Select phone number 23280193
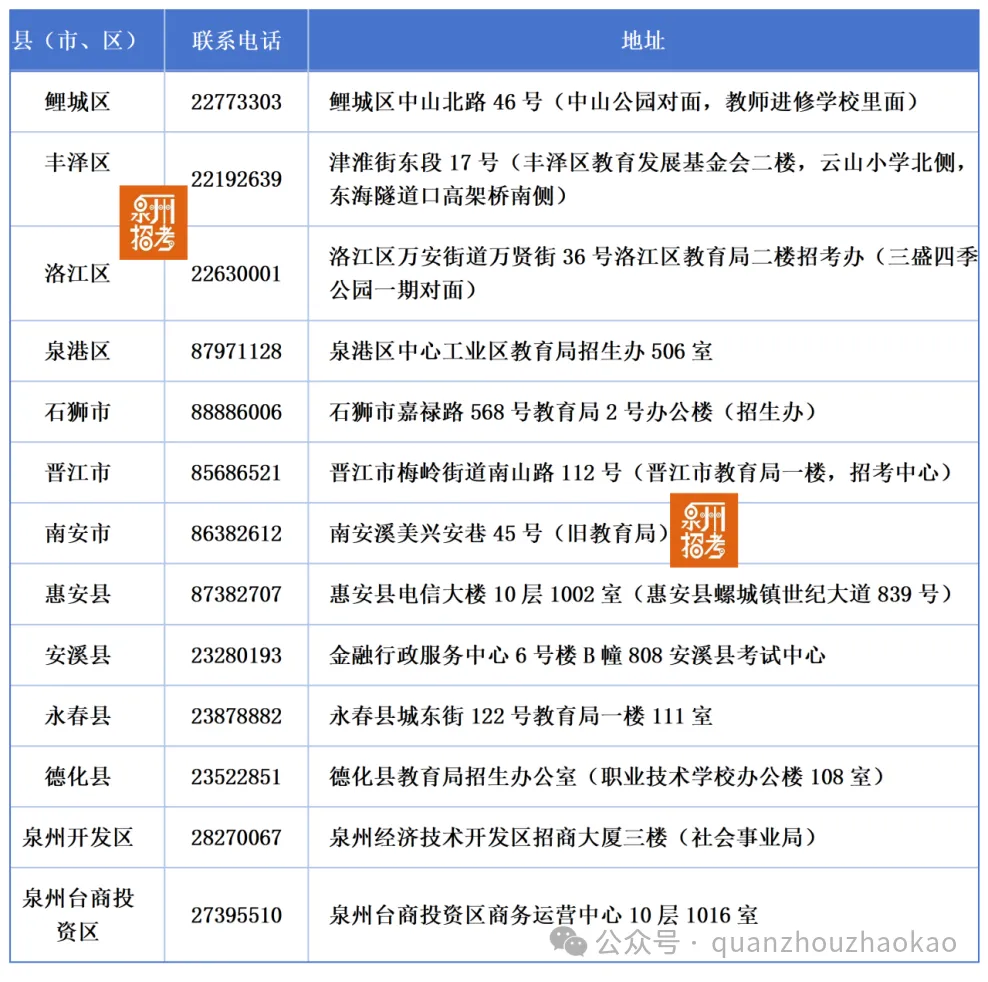Viewport: 988px width, 982px height. (236, 656)
